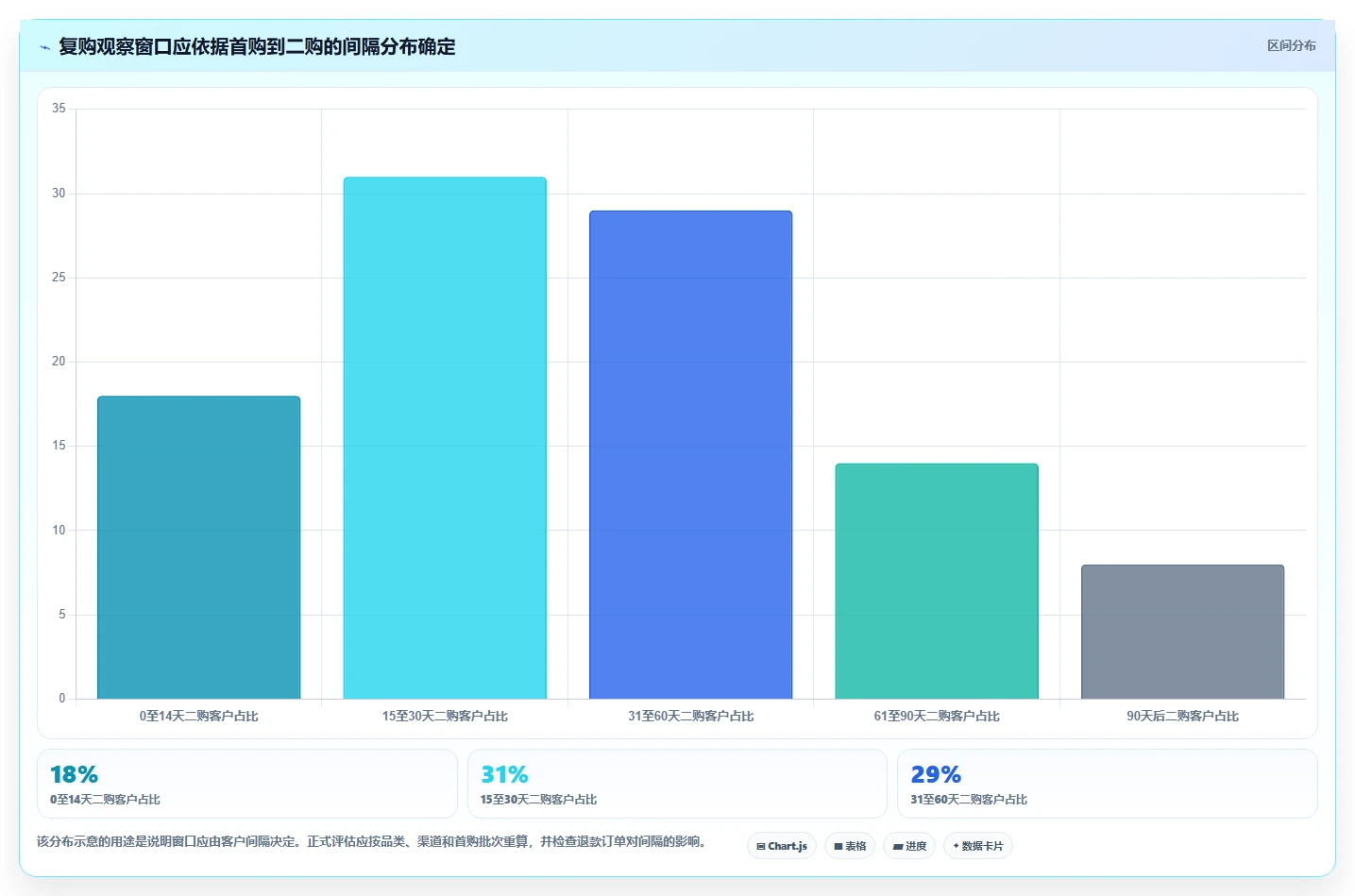Click the Chart.js pill button
1355x896 pixels.
782,846
